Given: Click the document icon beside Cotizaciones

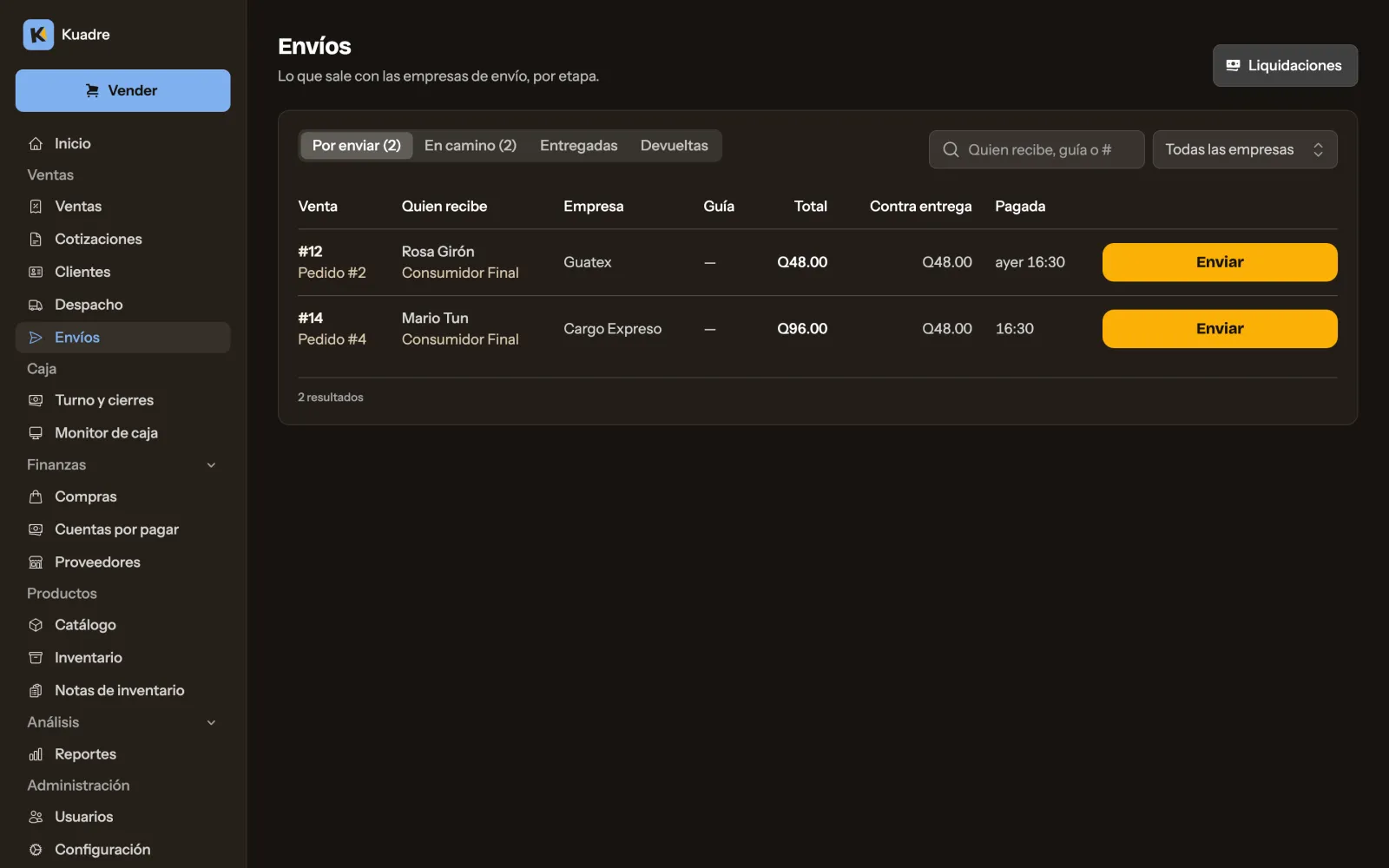Looking at the screenshot, I should click(x=36, y=239).
